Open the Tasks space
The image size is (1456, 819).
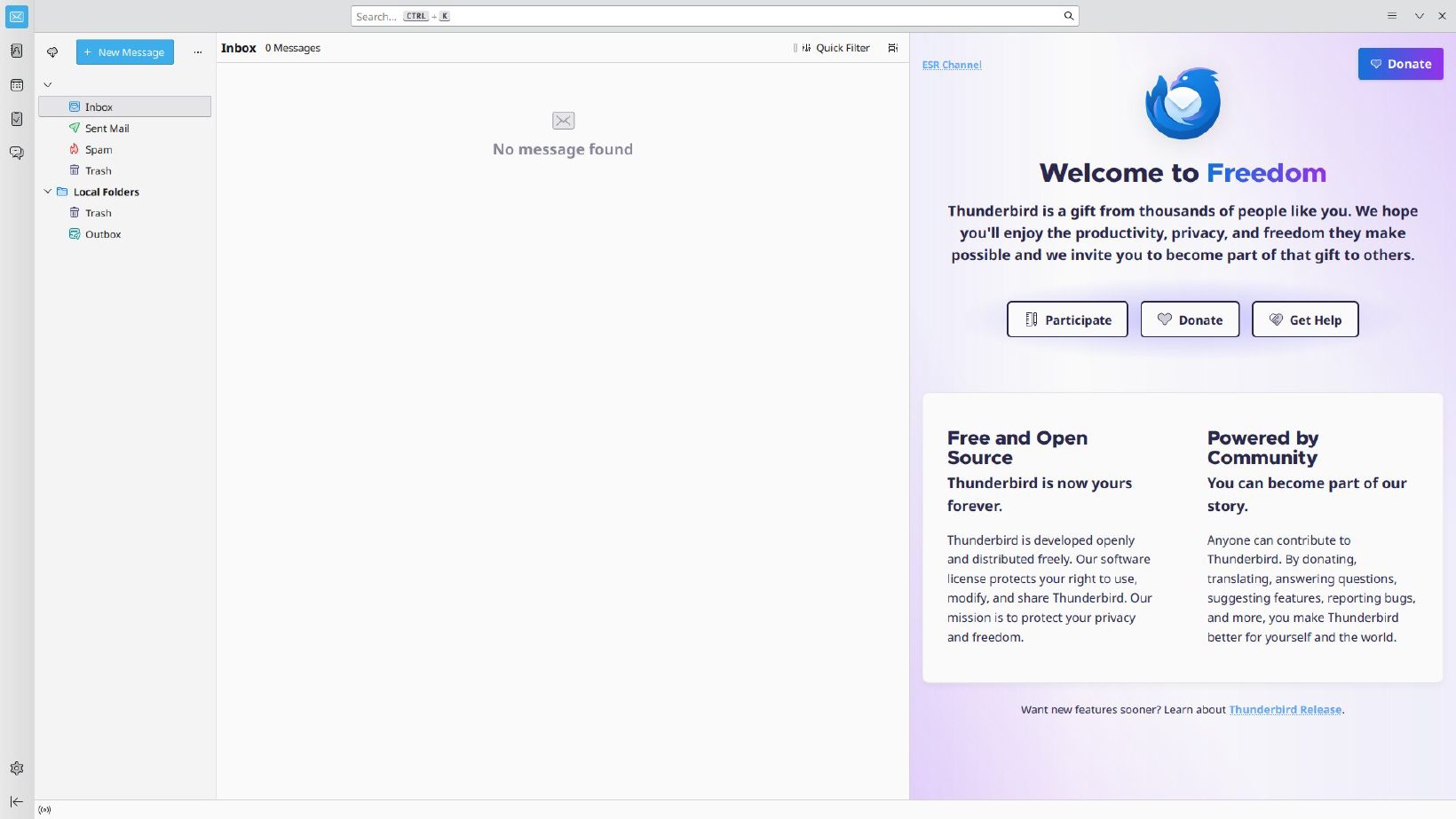[x=17, y=119]
